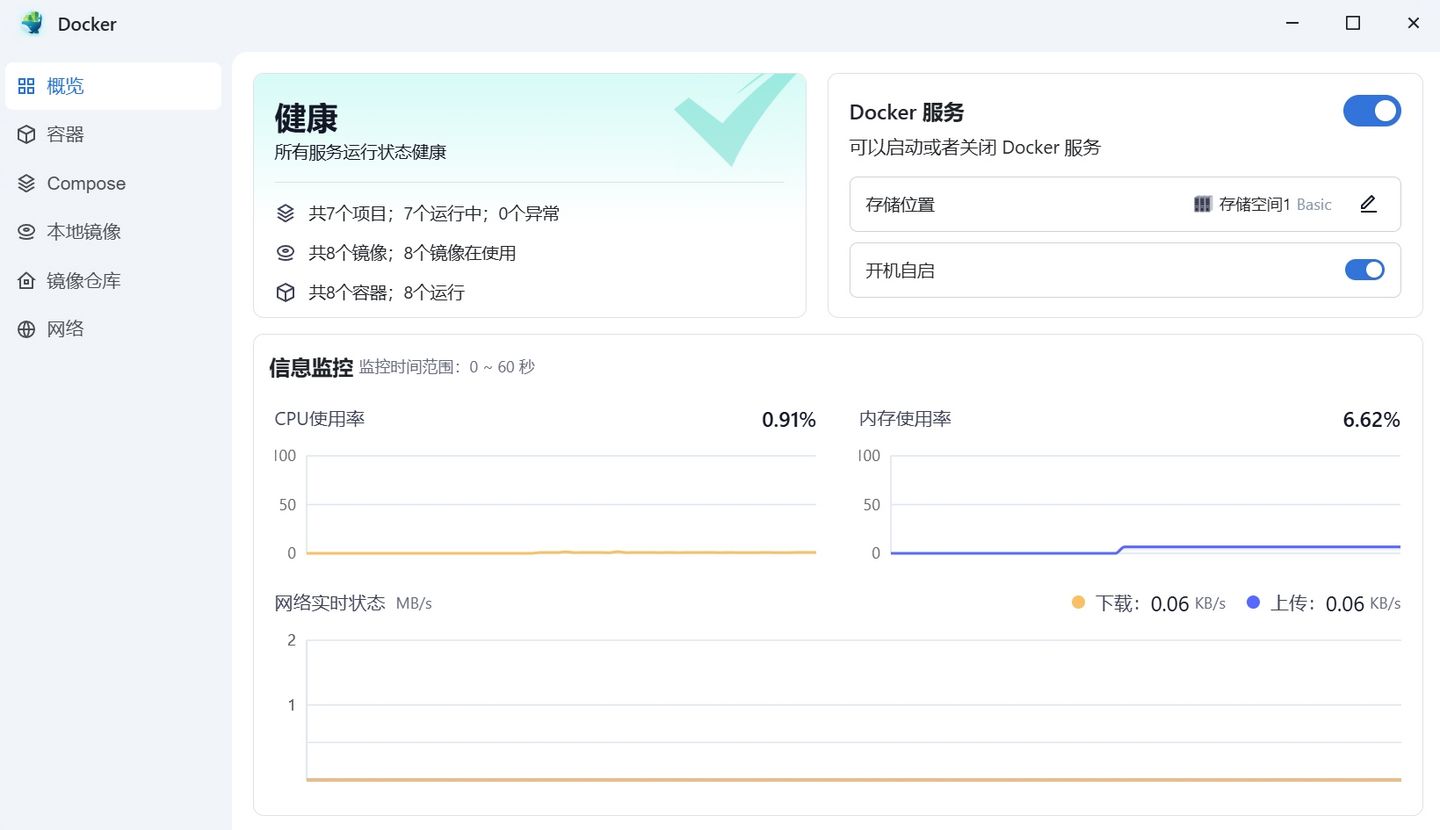Click the network globe icon in sidebar

(26, 329)
